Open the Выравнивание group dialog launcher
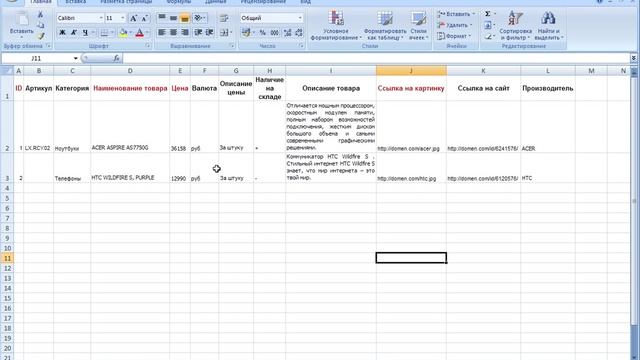 232,46
